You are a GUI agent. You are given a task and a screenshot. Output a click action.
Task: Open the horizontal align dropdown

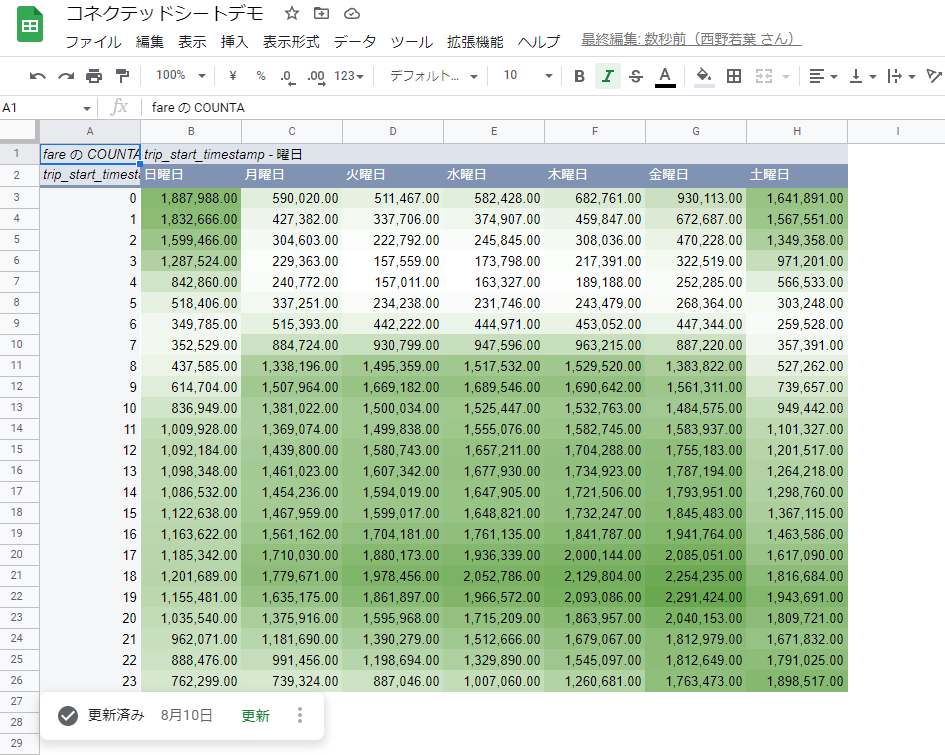[823, 76]
